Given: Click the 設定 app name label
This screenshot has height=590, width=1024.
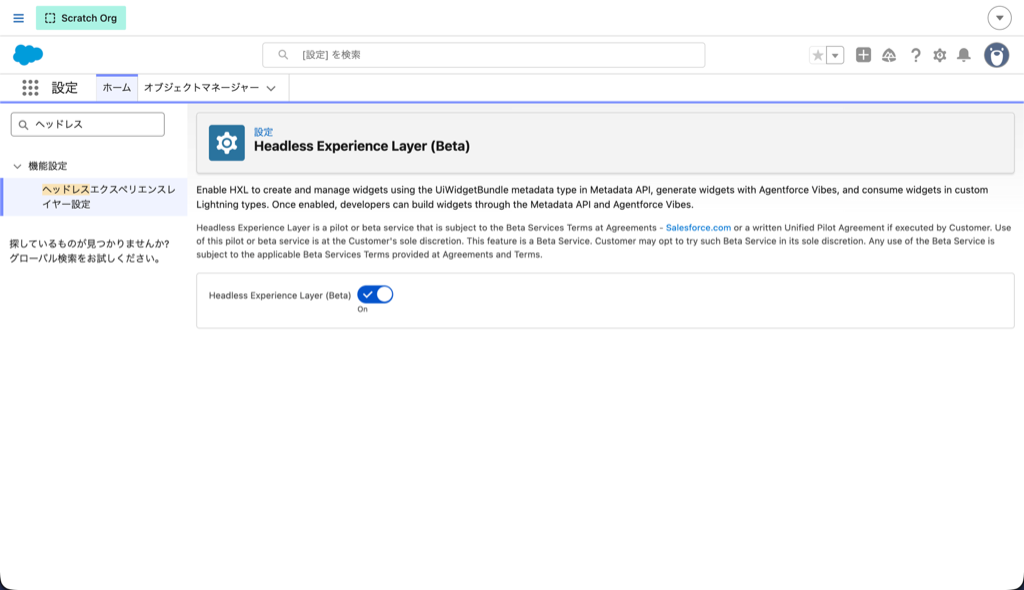Looking at the screenshot, I should pos(65,88).
